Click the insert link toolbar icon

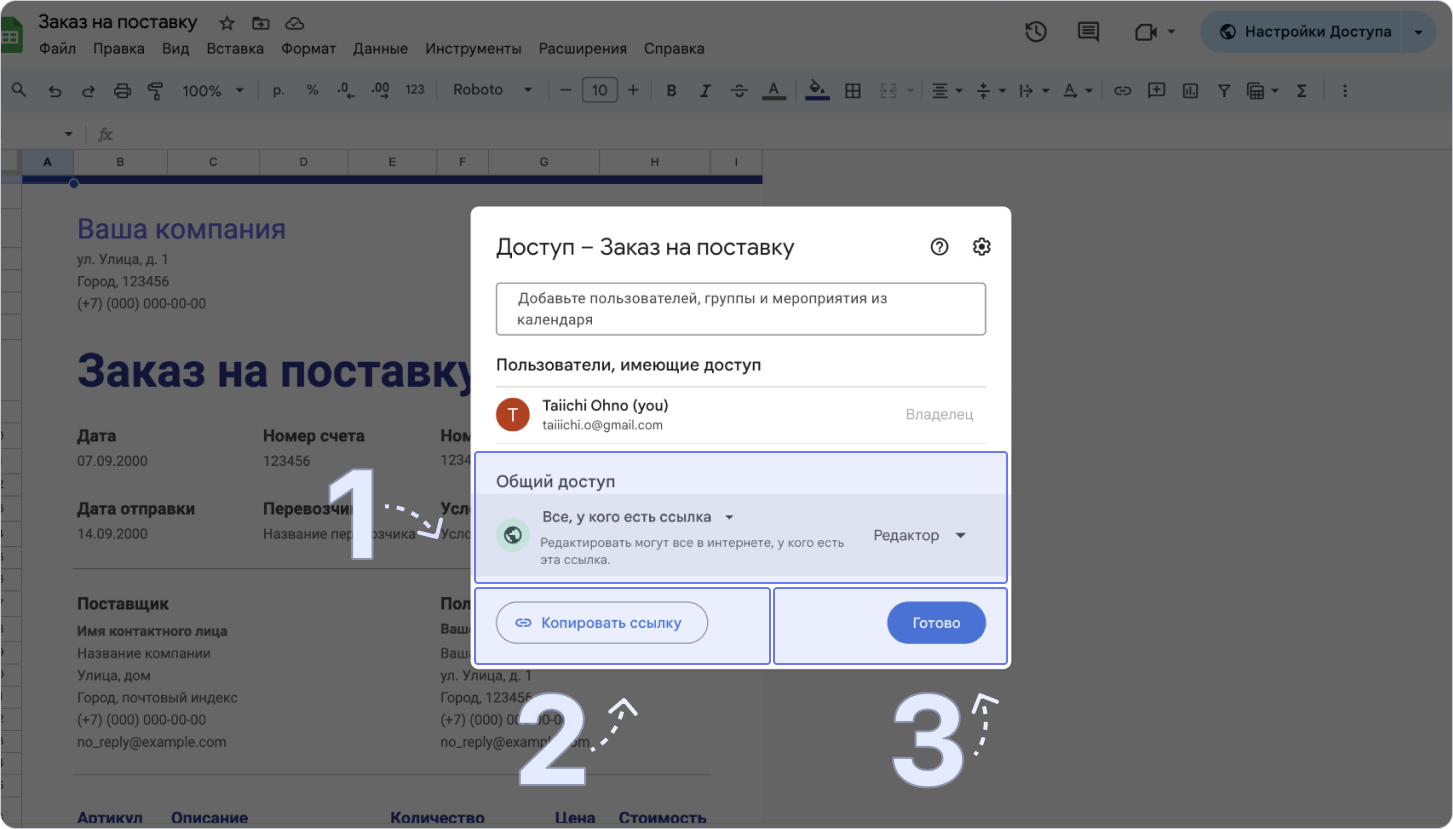[x=1122, y=91]
